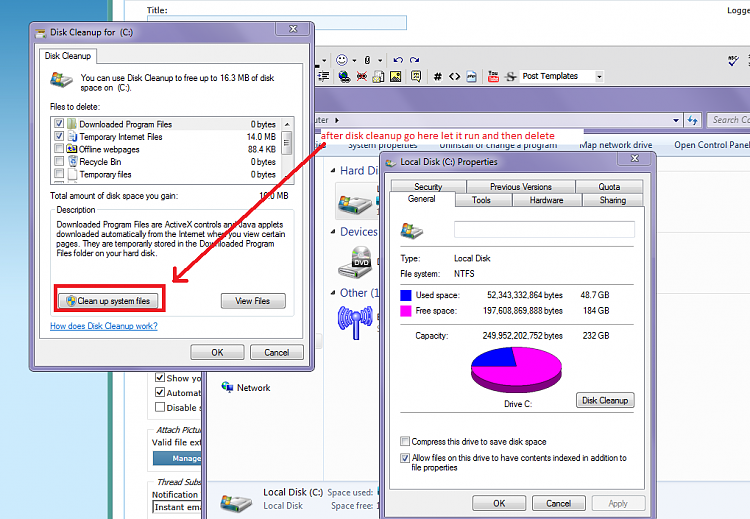This screenshot has width=750, height=519.
Task: Click the drive icon in Local Disk Properties
Action: tap(411, 231)
